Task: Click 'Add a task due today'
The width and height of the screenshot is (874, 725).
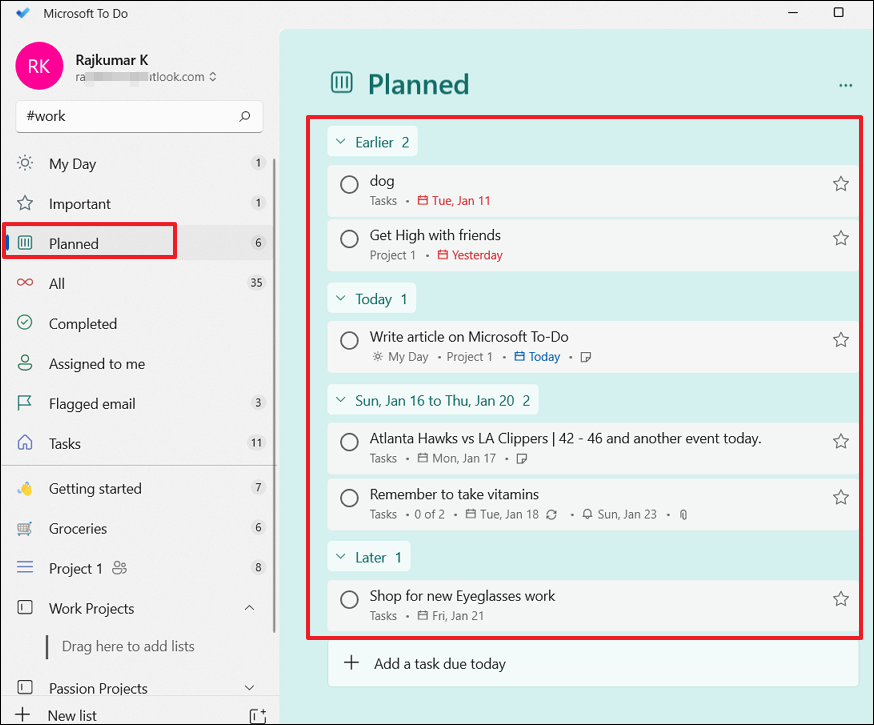Action: tap(593, 663)
